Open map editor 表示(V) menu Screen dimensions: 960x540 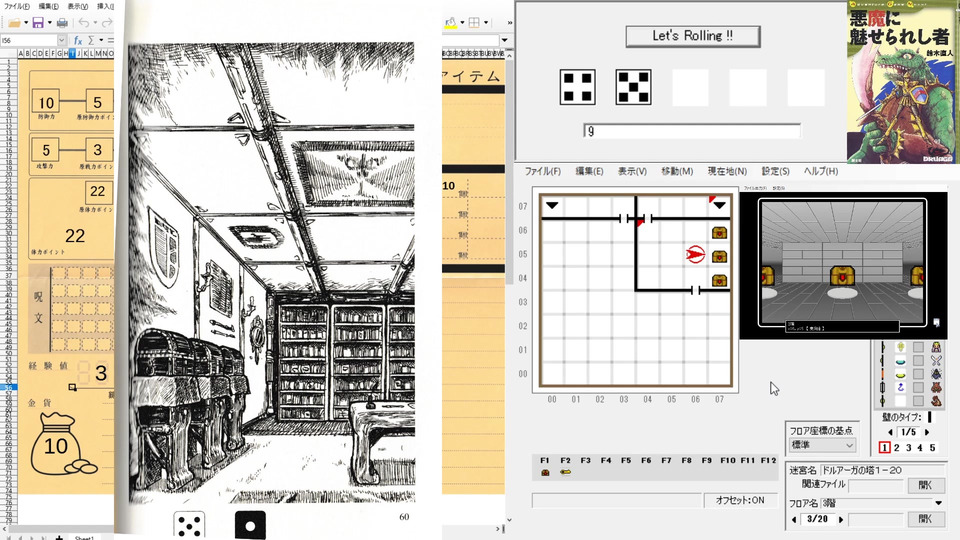tap(632, 171)
